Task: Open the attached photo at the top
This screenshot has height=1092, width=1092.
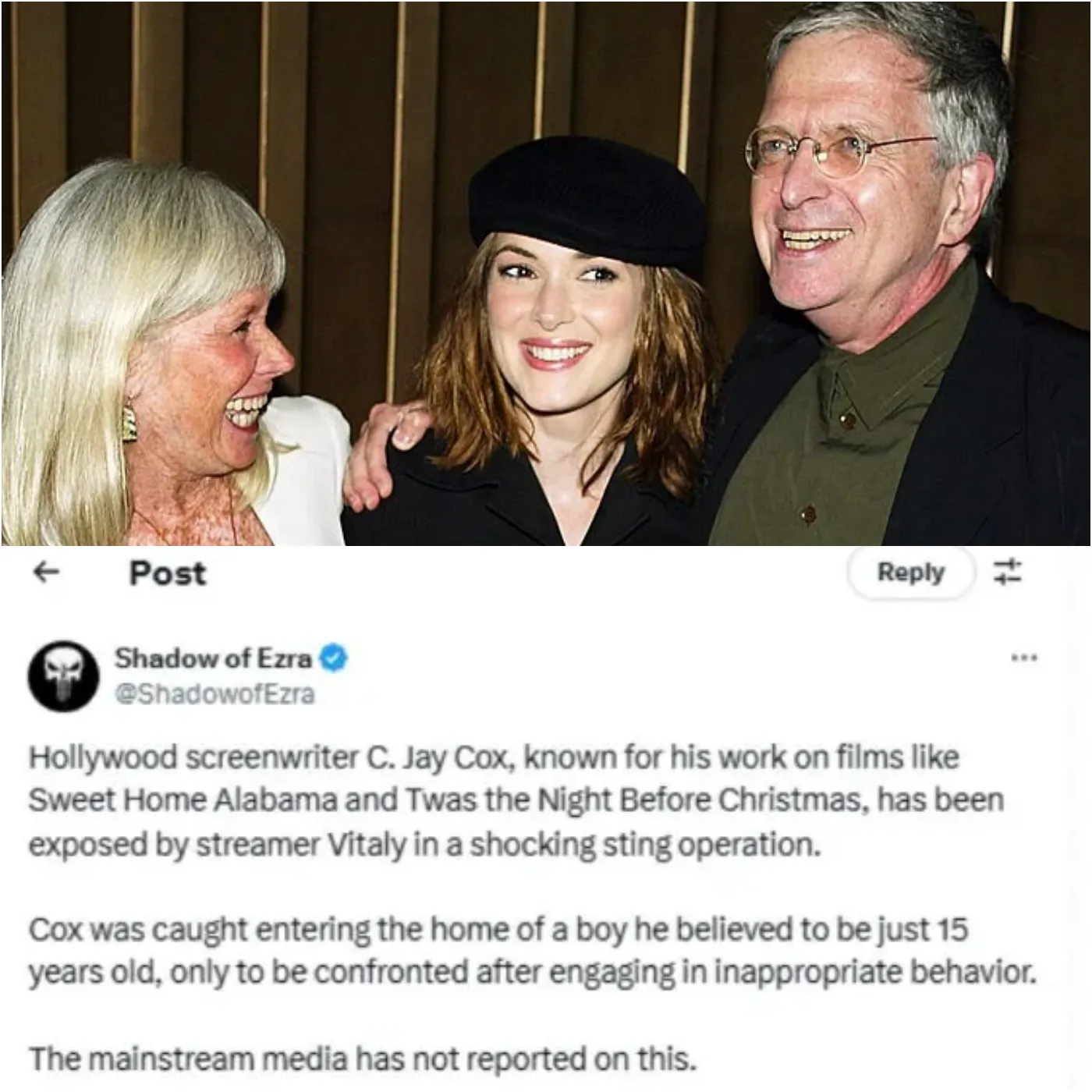Action: click(x=546, y=273)
